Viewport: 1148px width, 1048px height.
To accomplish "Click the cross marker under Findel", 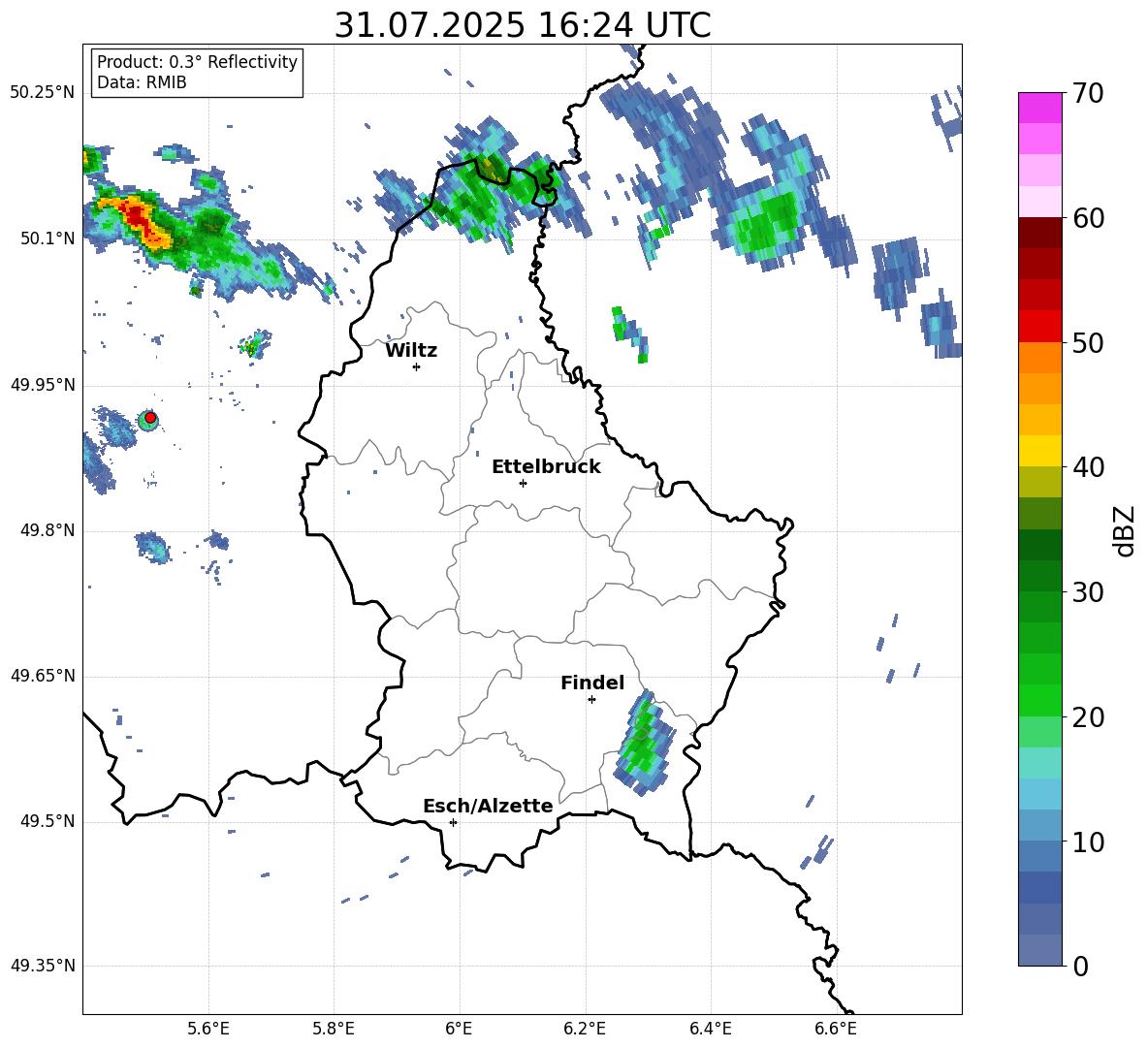I will [591, 700].
